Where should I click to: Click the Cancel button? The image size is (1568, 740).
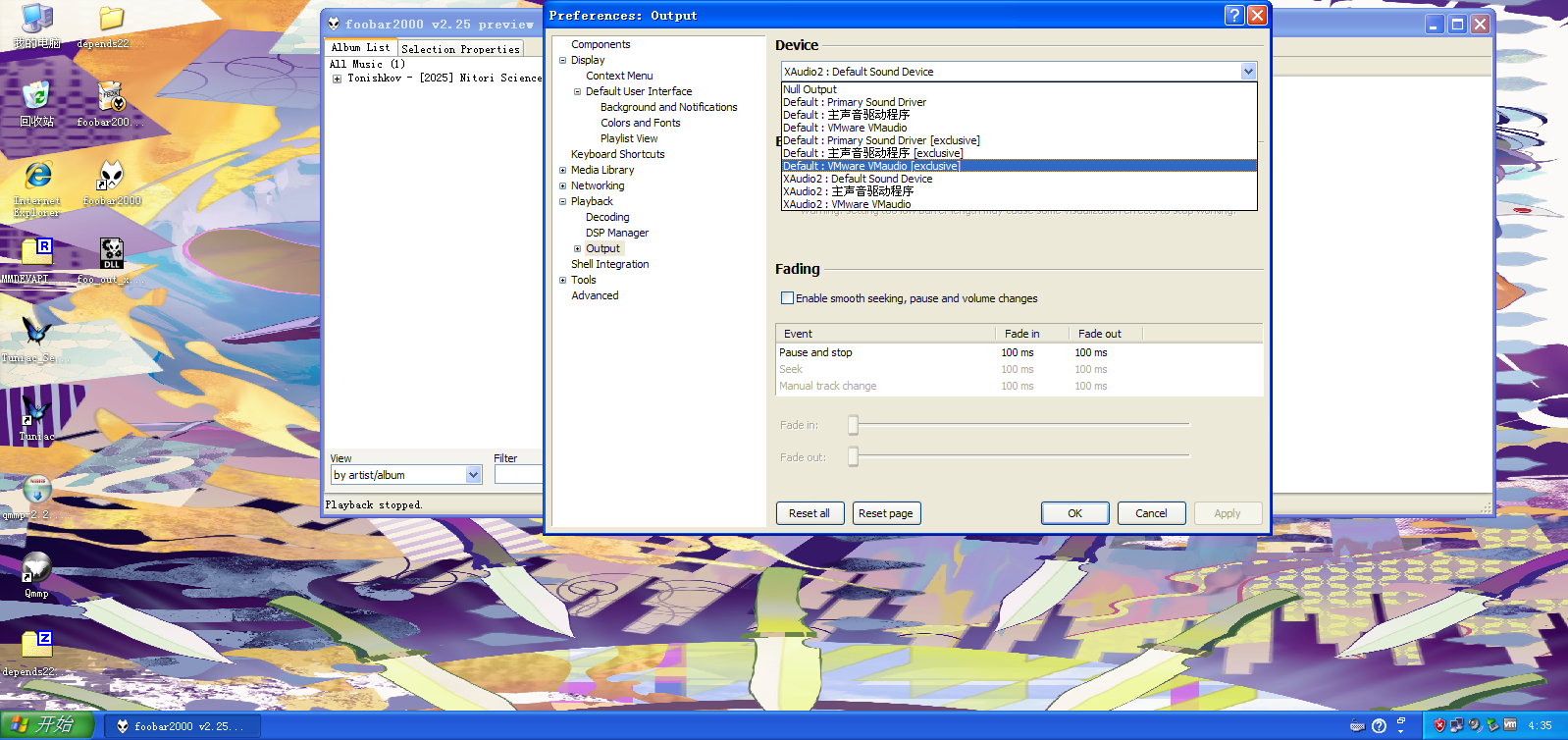click(x=1151, y=513)
